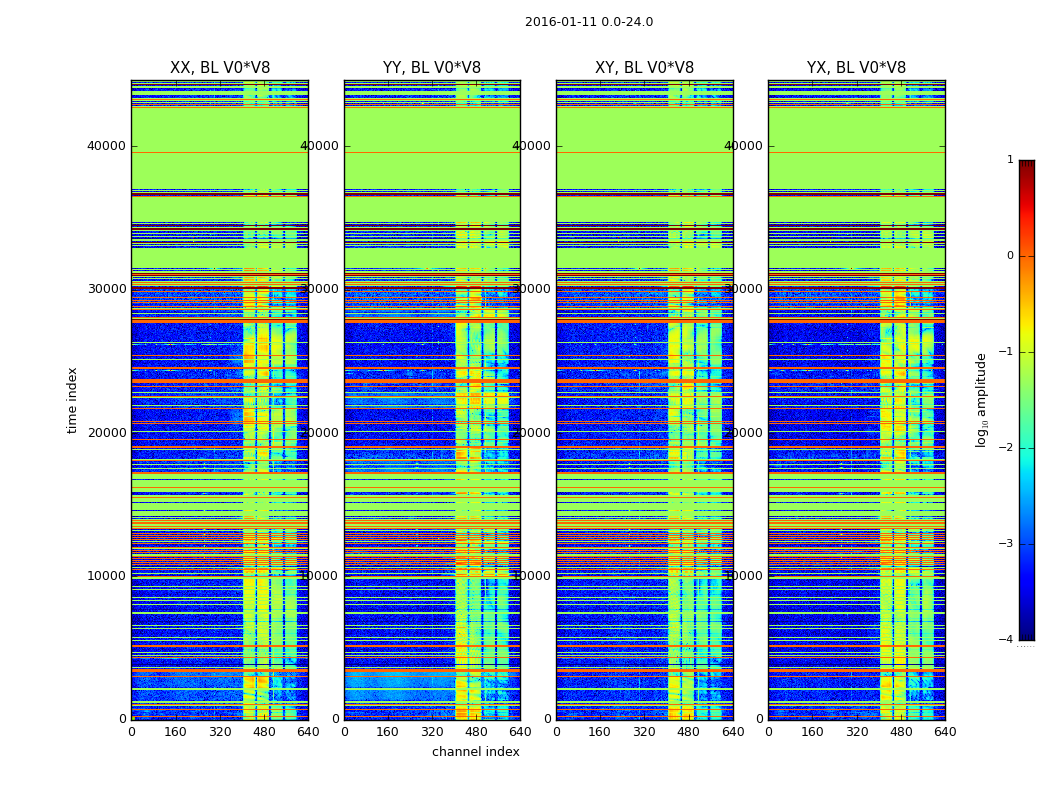Click the large green band in XX plot
Screen dimensions: 1050x800
pyautogui.click(x=220, y=149)
